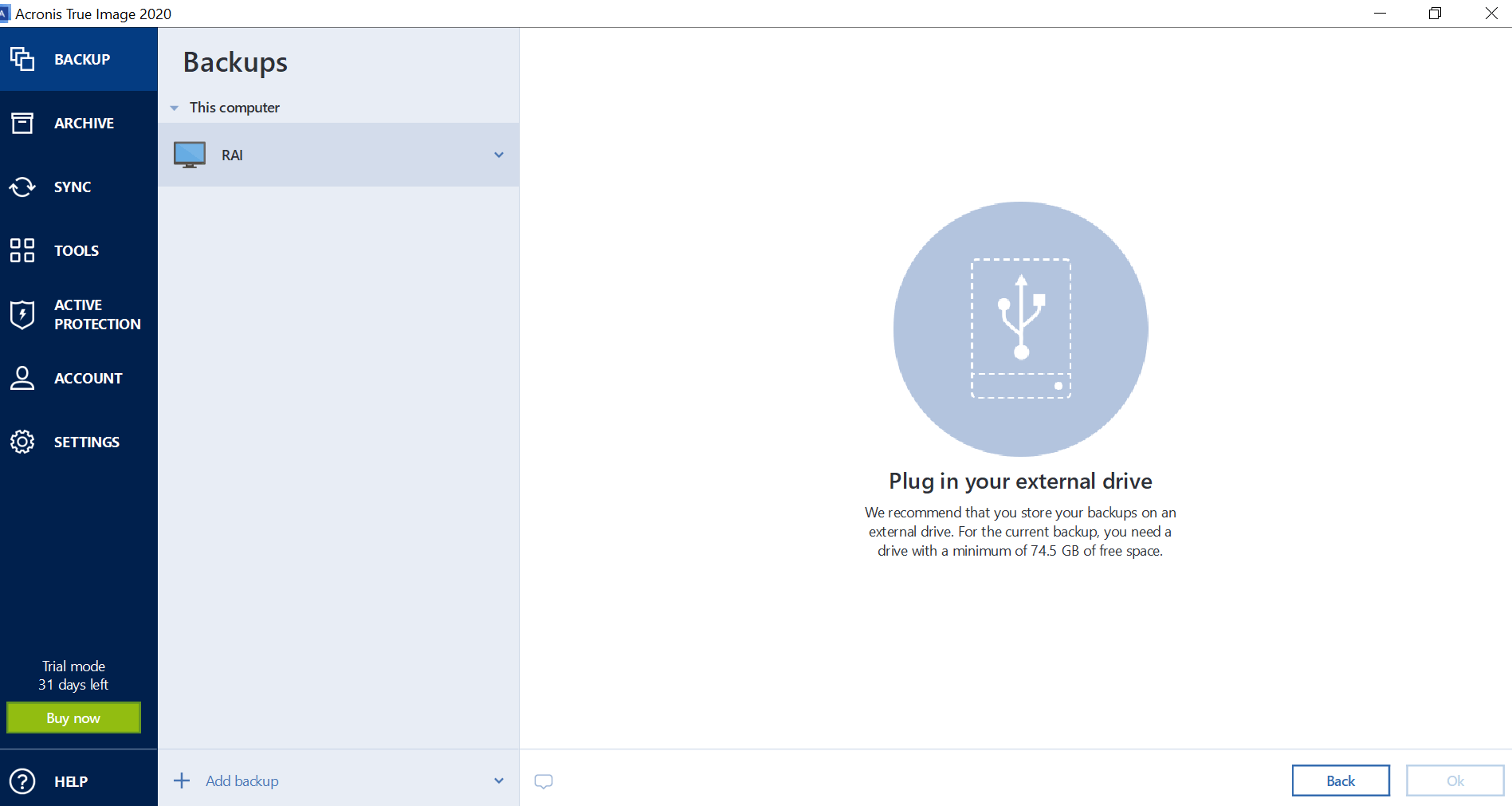Viewport: 1512px width, 806px height.
Task: Expand the RAI backup dropdown chevron
Action: point(499,155)
